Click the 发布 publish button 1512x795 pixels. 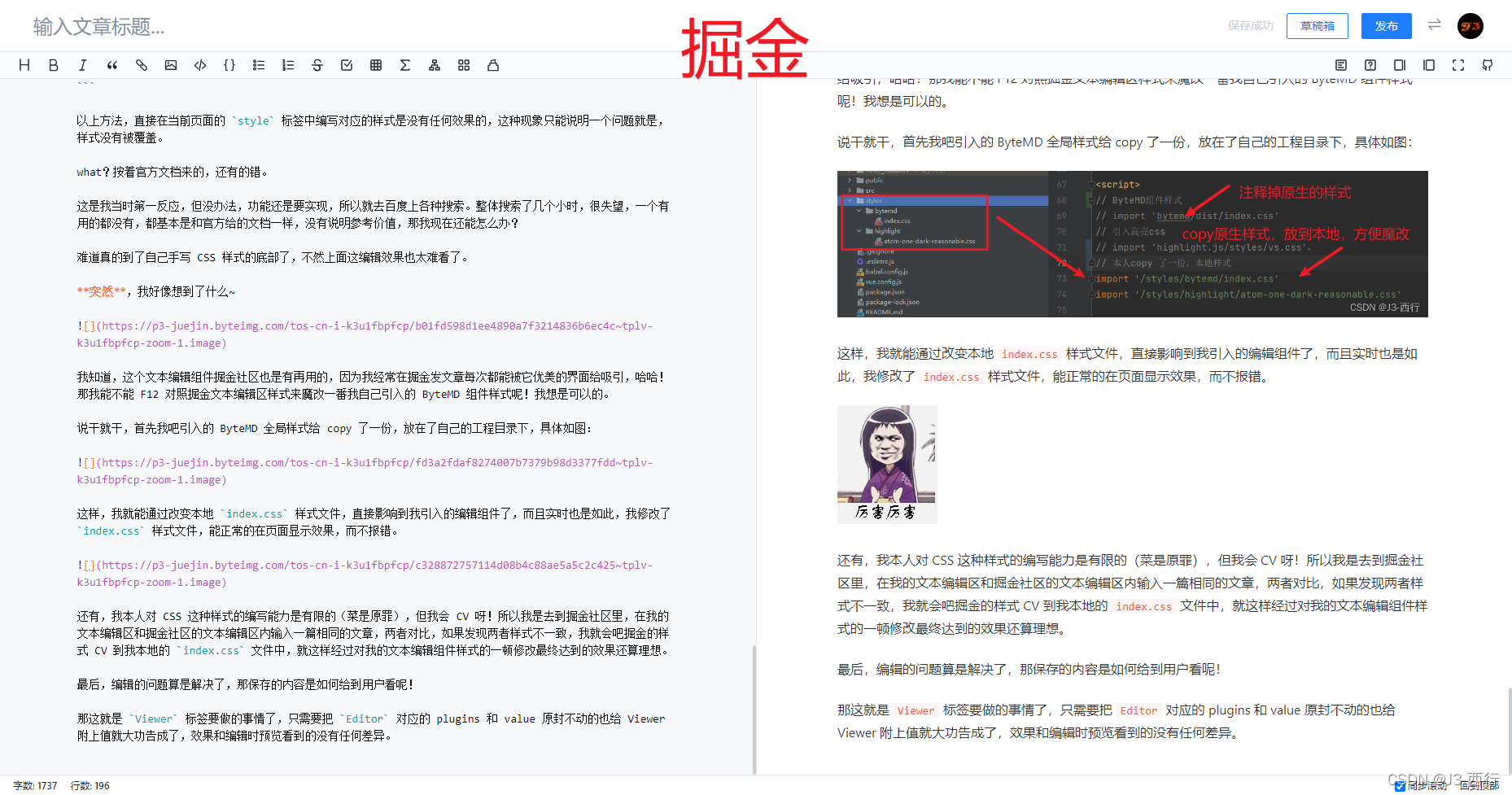1387,26
